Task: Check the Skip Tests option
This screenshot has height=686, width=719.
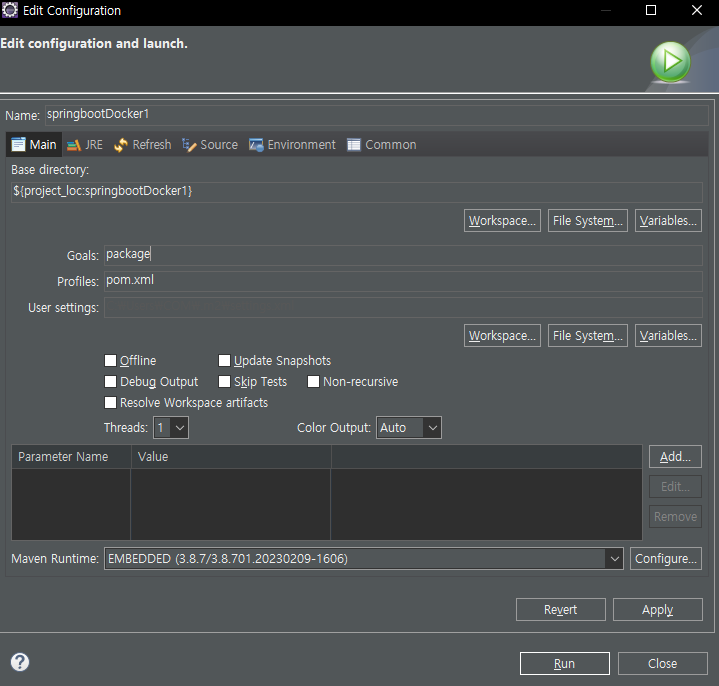Action: (224, 382)
